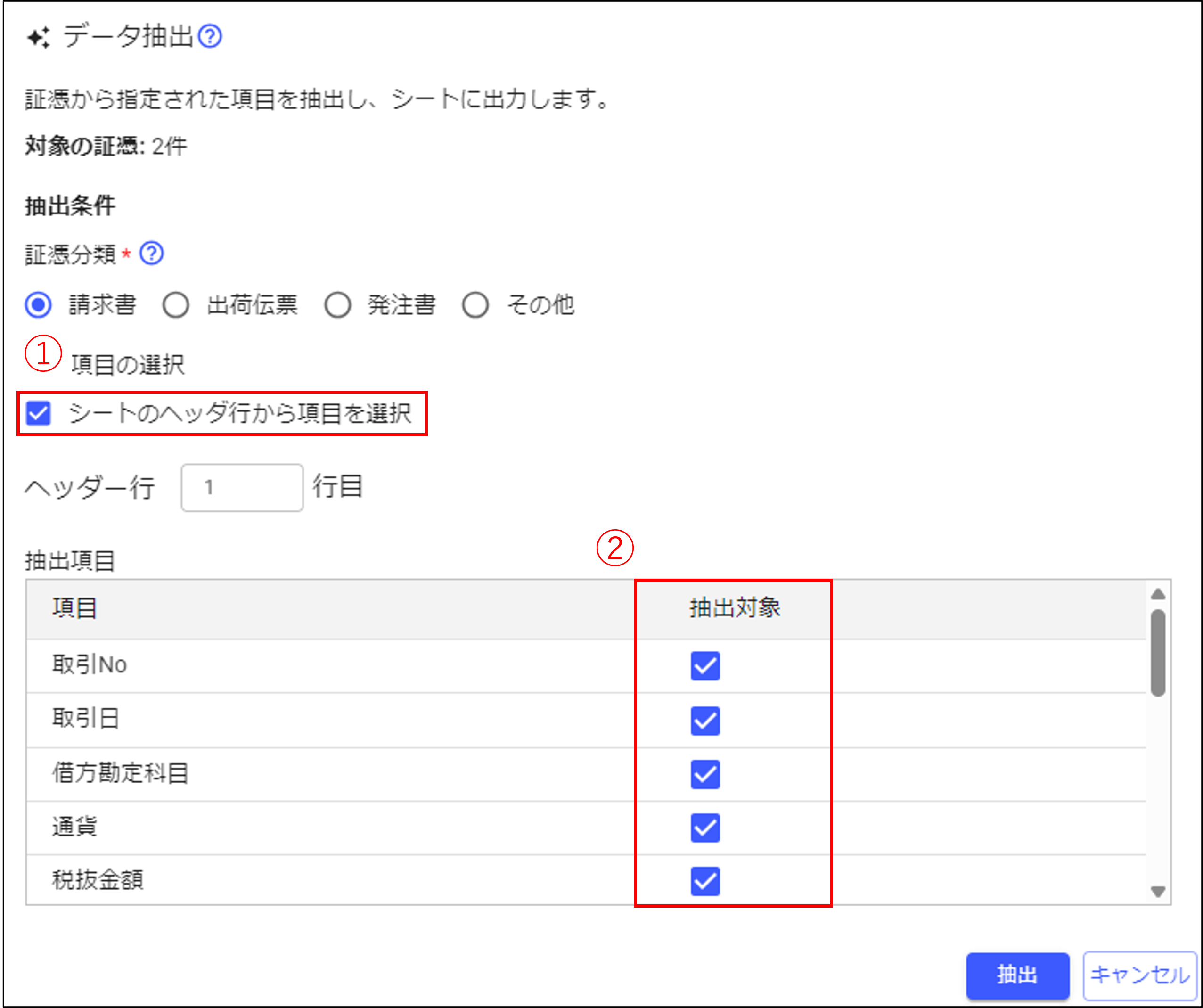Toggle 借方勘定科目 extraction checkbox

[704, 774]
